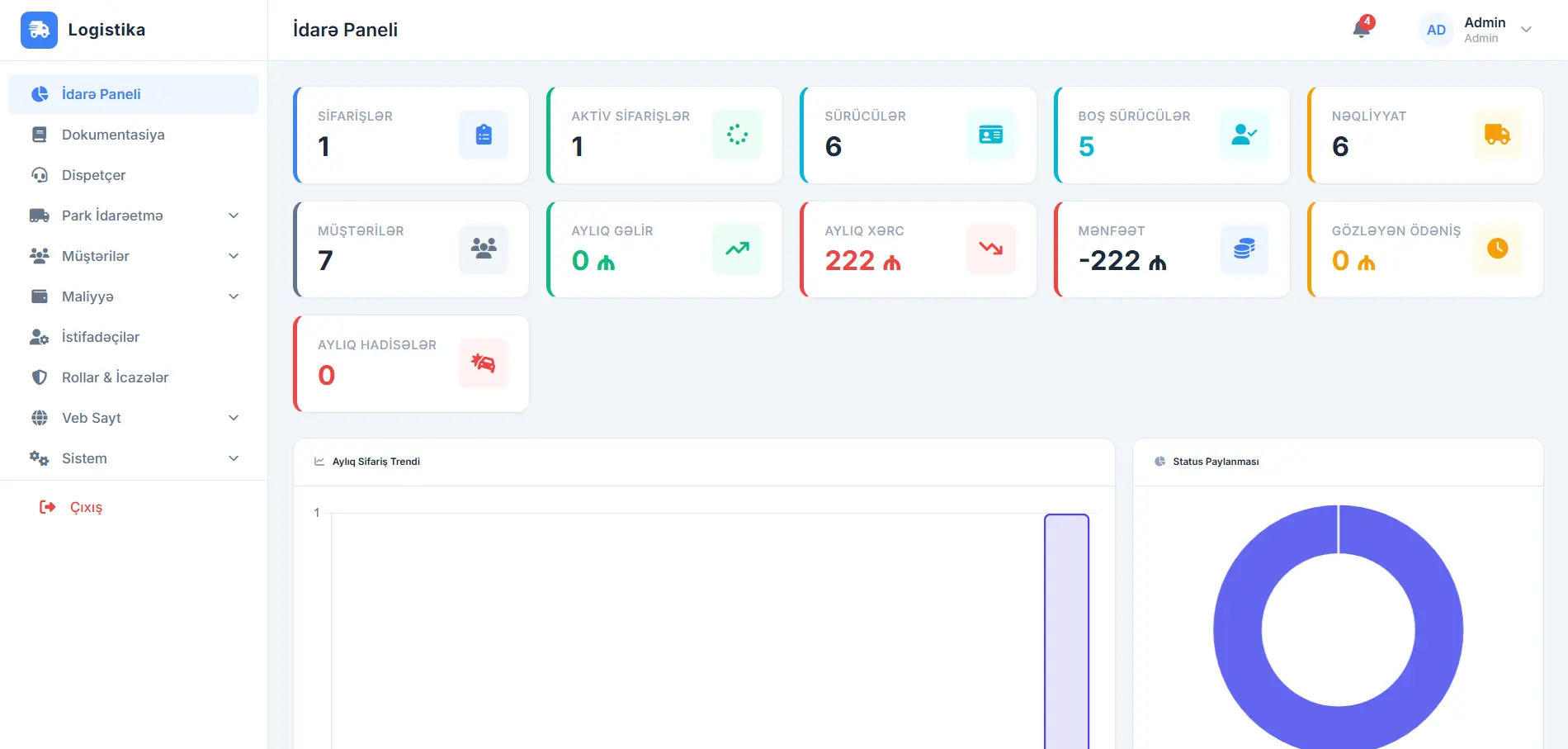1568x749 pixels.
Task: Click the Sürücülər ID card icon
Action: coord(990,135)
